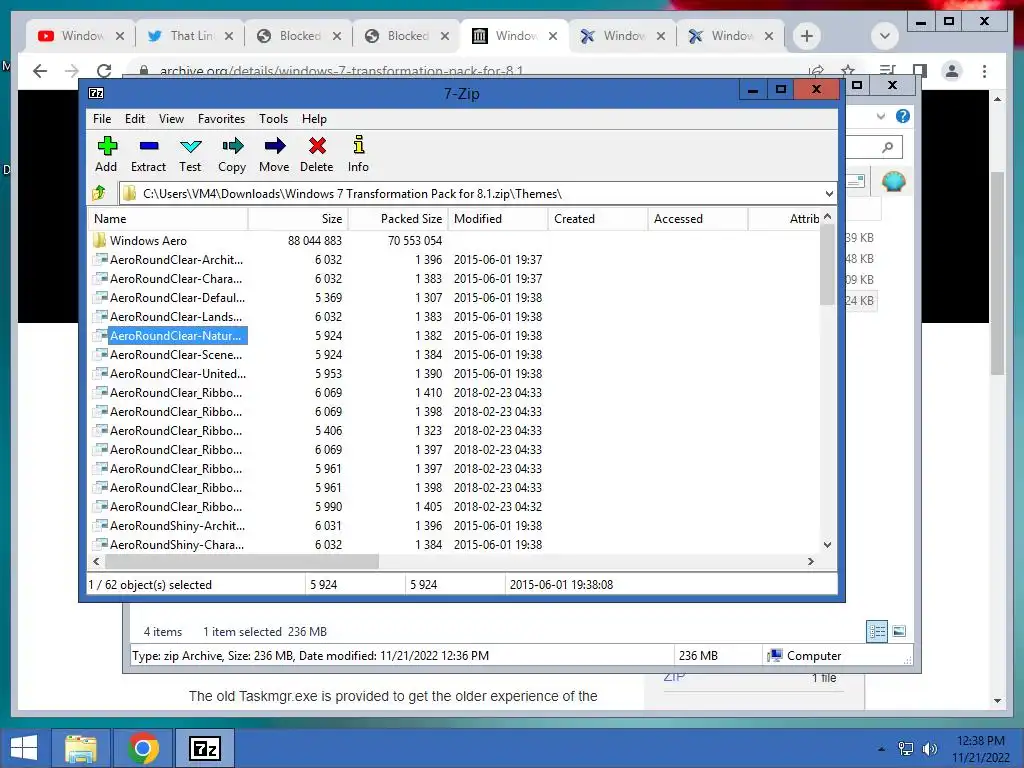Open the View menu in 7-Zip

pyautogui.click(x=171, y=119)
